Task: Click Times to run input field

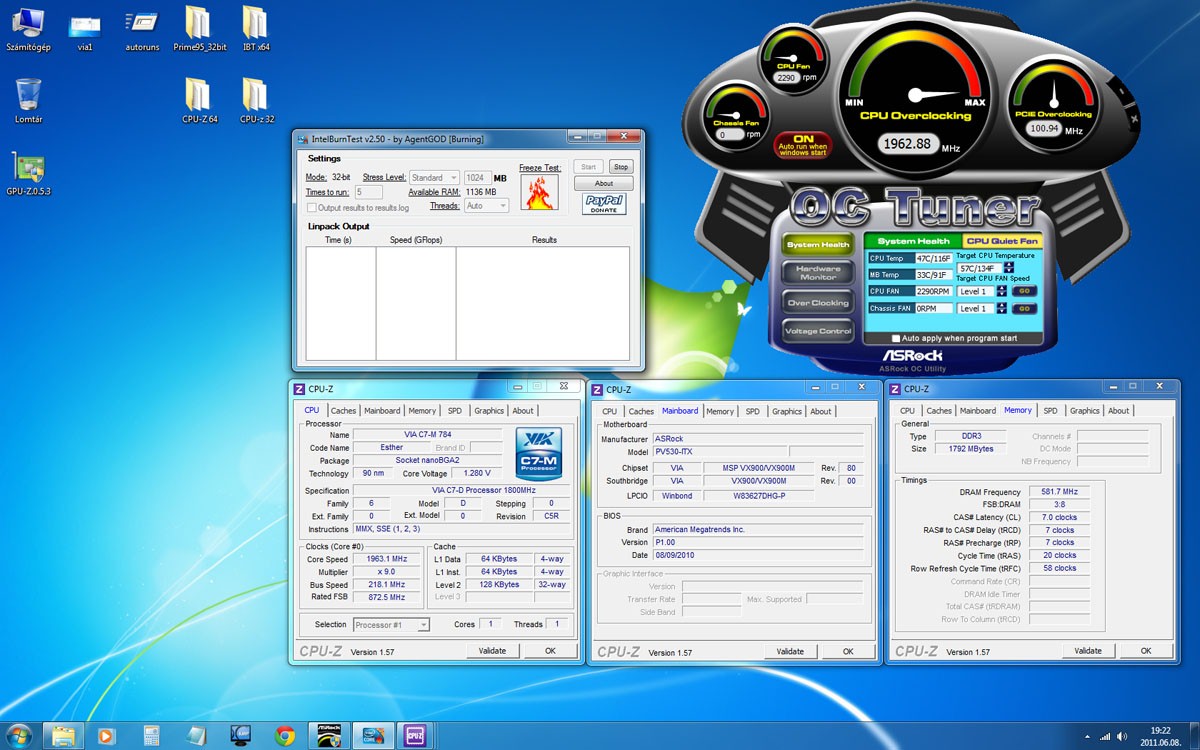Action: [368, 192]
